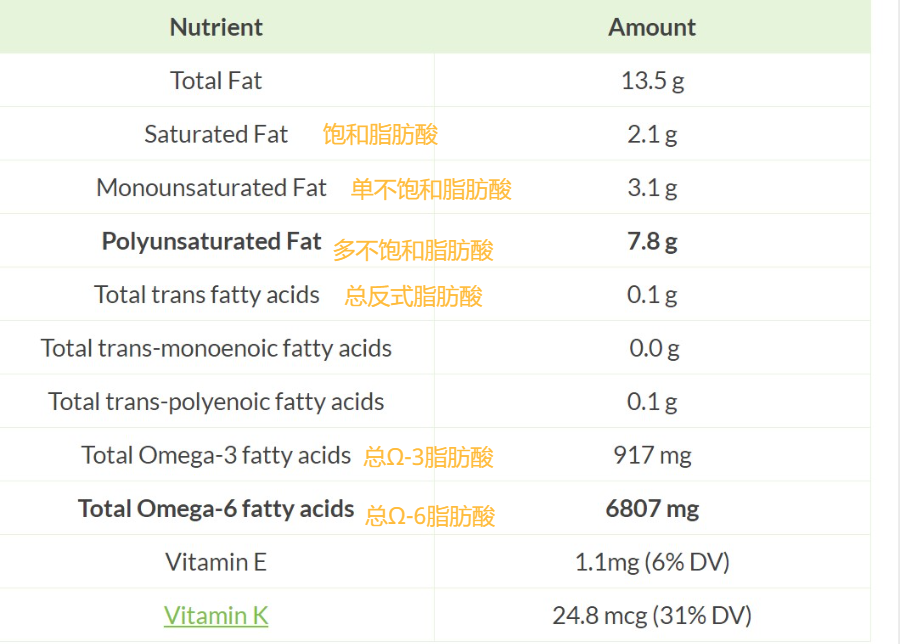Image resolution: width=900 pixels, height=644 pixels.
Task: Click bold Total Omega-6 fatty acids label
Action: click(x=216, y=509)
